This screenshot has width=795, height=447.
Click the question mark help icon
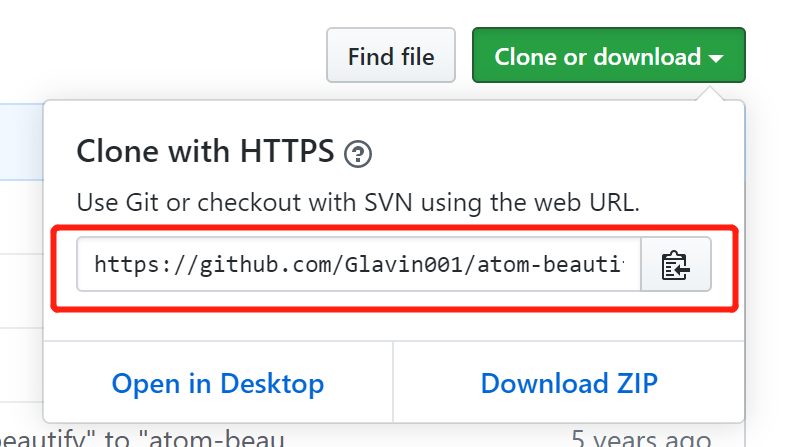[357, 154]
